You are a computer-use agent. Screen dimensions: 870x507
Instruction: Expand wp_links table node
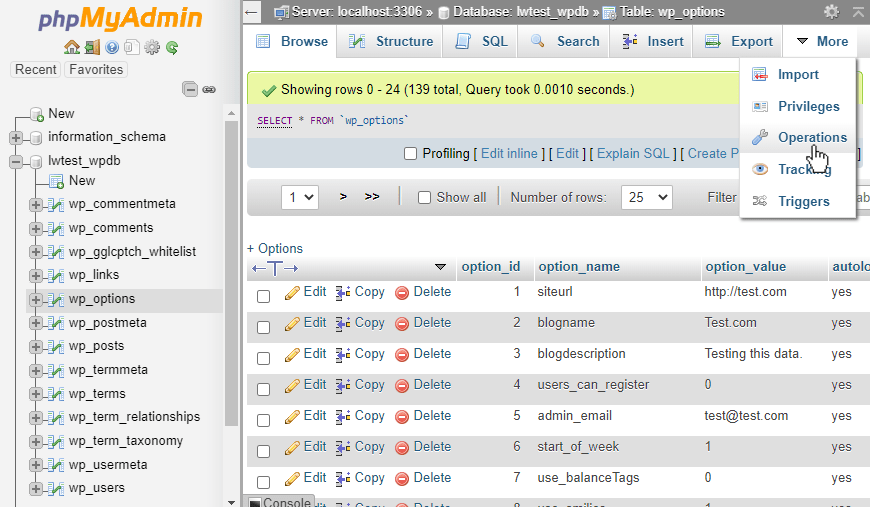[36, 276]
